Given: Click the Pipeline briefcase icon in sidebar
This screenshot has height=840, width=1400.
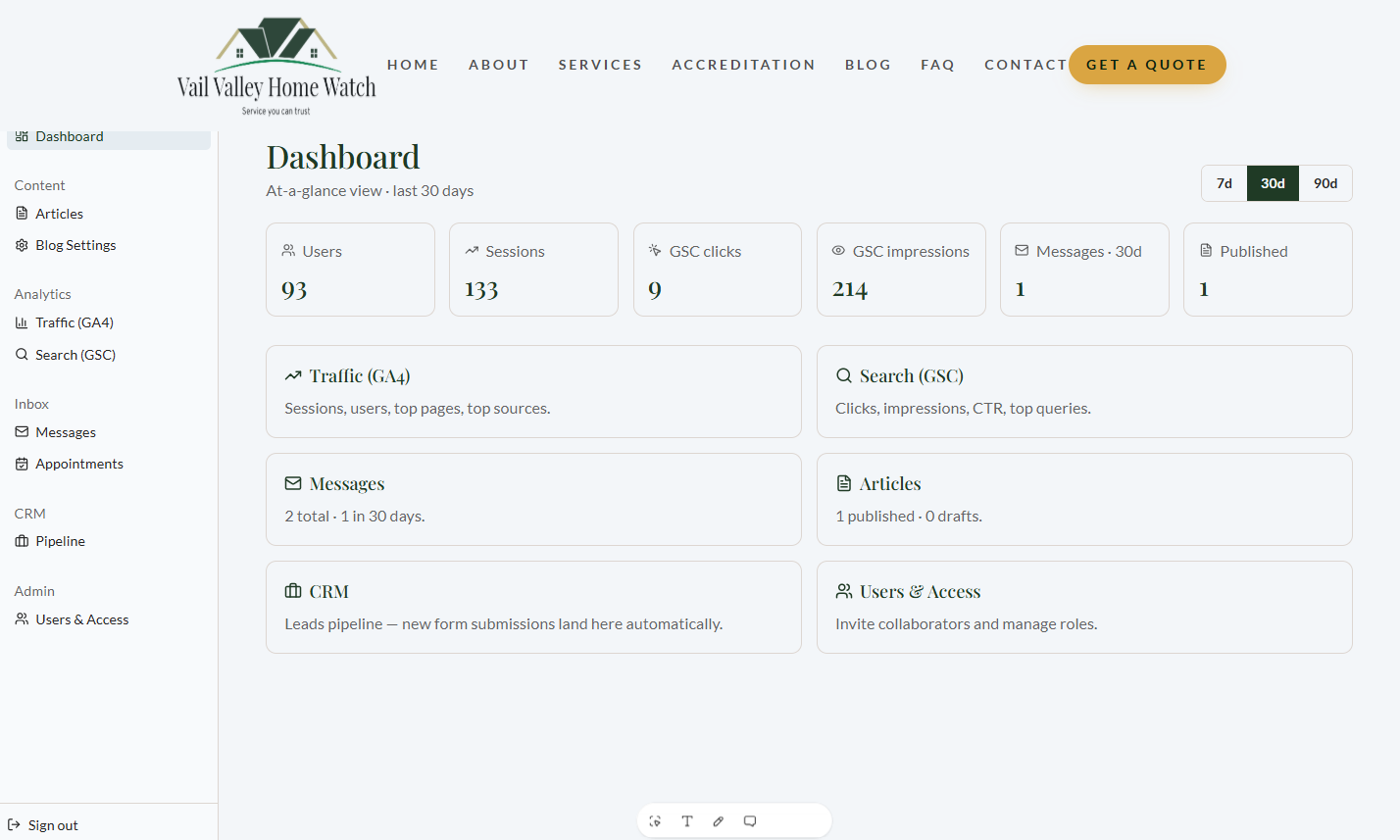Looking at the screenshot, I should click(x=22, y=541).
